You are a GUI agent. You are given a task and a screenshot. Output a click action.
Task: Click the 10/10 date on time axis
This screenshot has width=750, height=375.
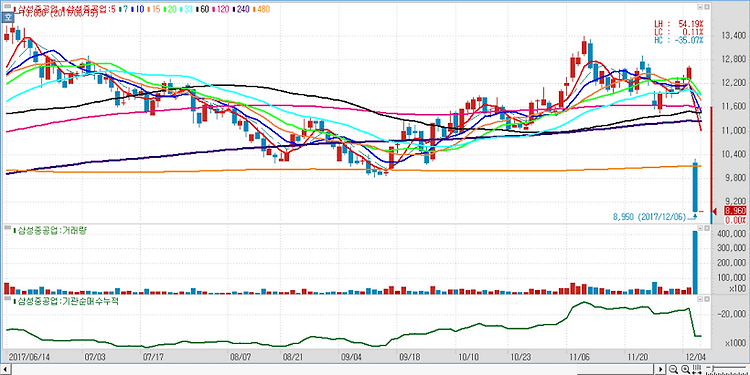pyautogui.click(x=469, y=357)
